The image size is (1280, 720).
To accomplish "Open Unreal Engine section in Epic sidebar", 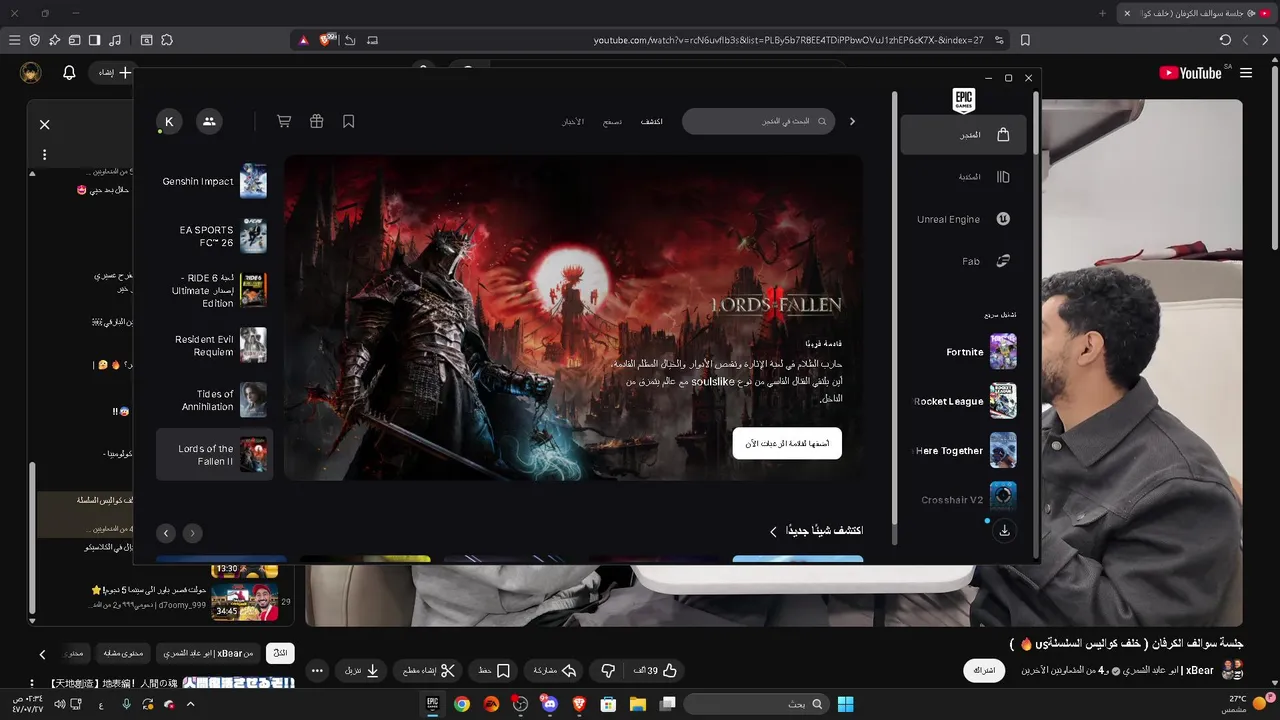I will coord(963,219).
